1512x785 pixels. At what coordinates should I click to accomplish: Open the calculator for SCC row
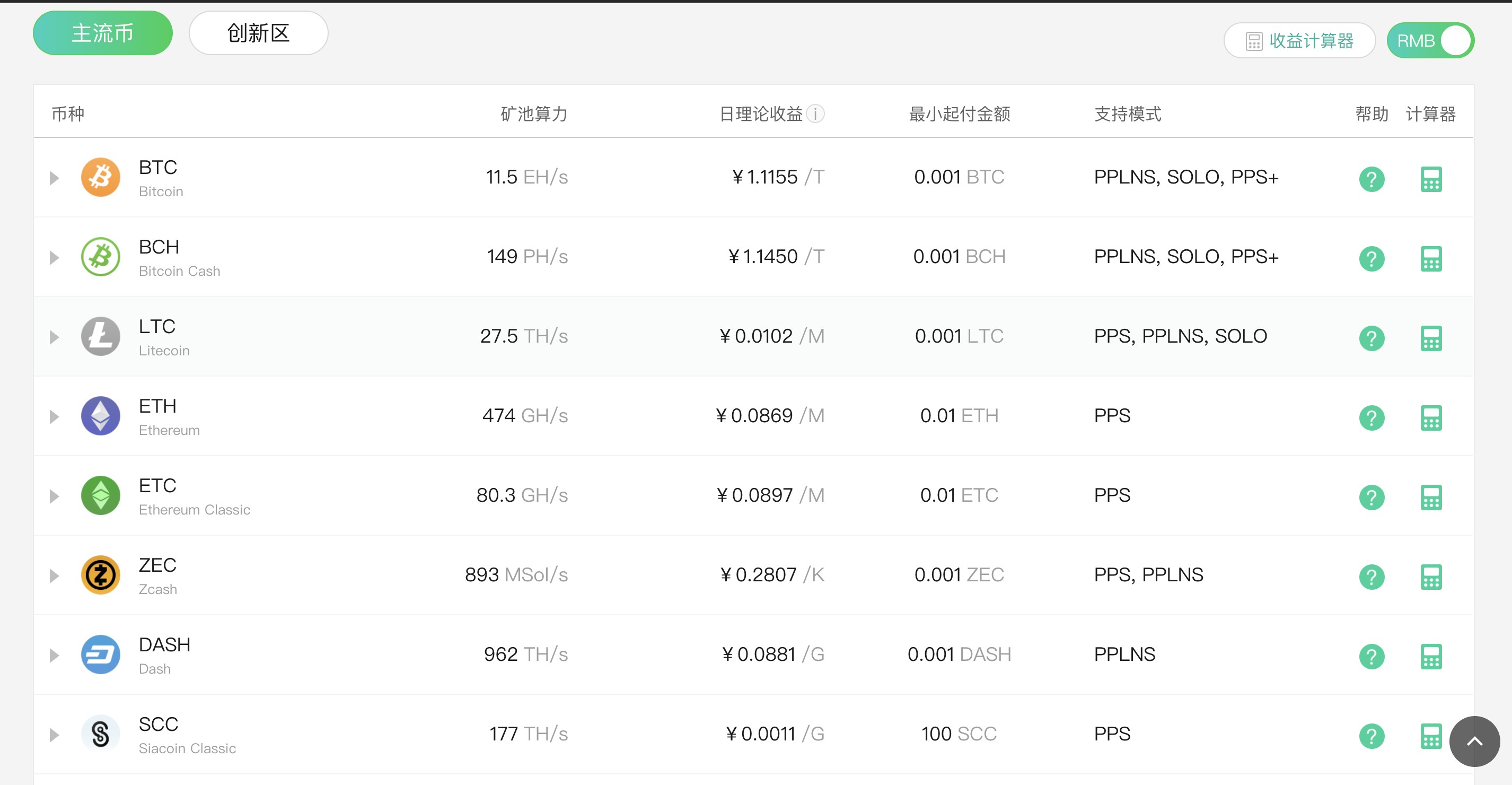tap(1430, 736)
